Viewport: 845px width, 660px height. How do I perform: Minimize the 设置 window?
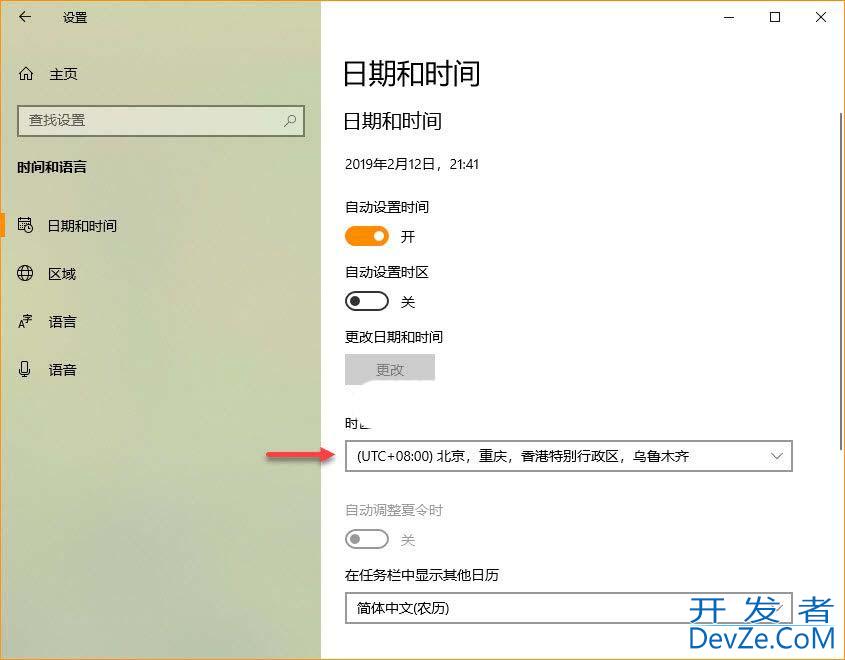click(729, 17)
